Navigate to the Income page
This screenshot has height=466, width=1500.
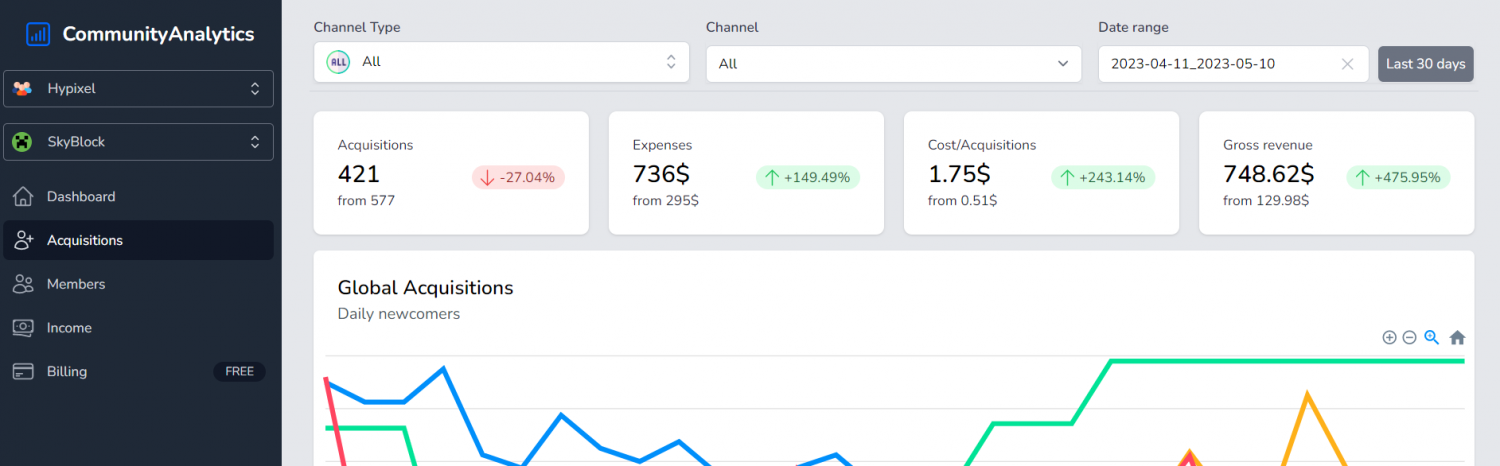tap(138, 328)
